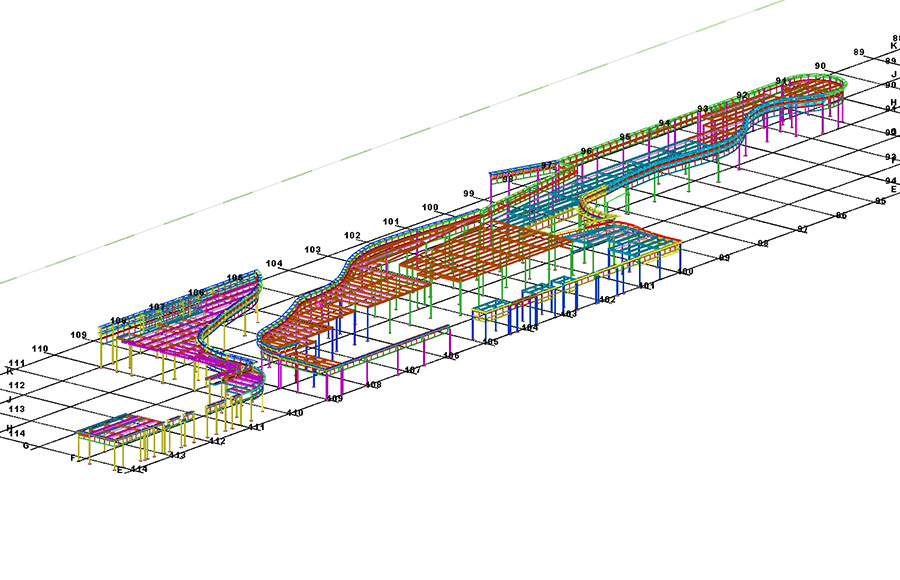Click lower-row grid label 97
Image resolution: width=900 pixels, height=580 pixels.
tap(802, 230)
